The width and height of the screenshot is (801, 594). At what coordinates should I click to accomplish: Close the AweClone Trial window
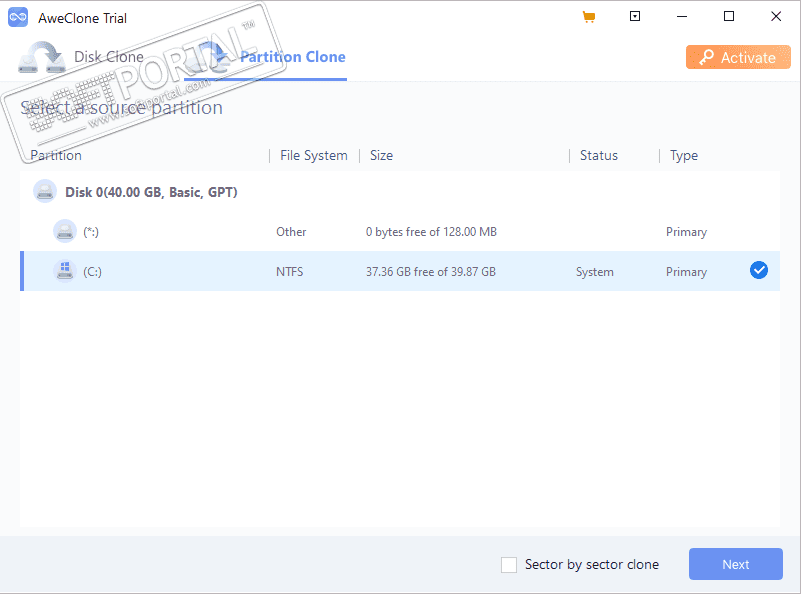(x=775, y=16)
